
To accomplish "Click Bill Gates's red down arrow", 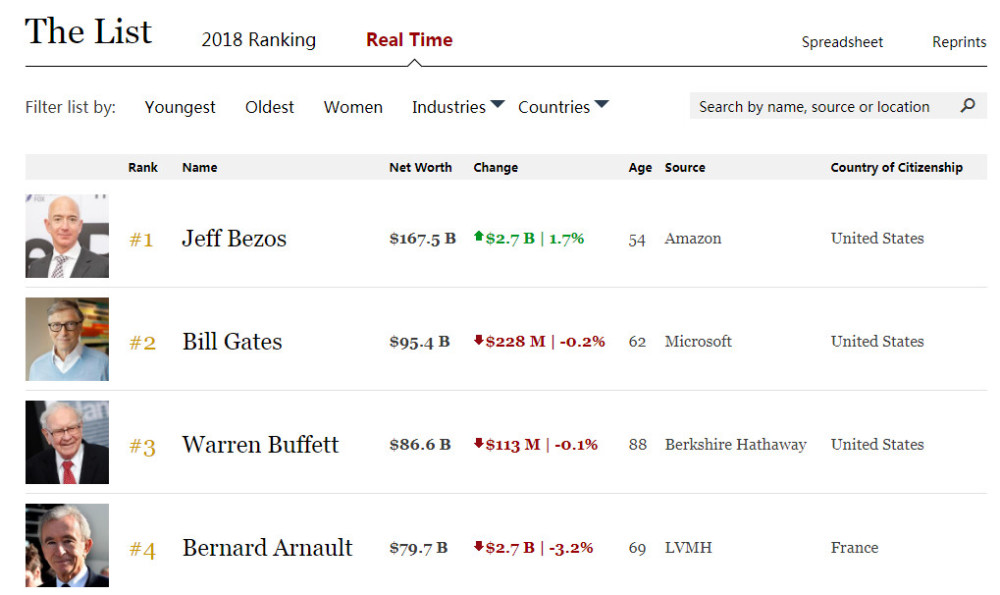I will pos(479,341).
